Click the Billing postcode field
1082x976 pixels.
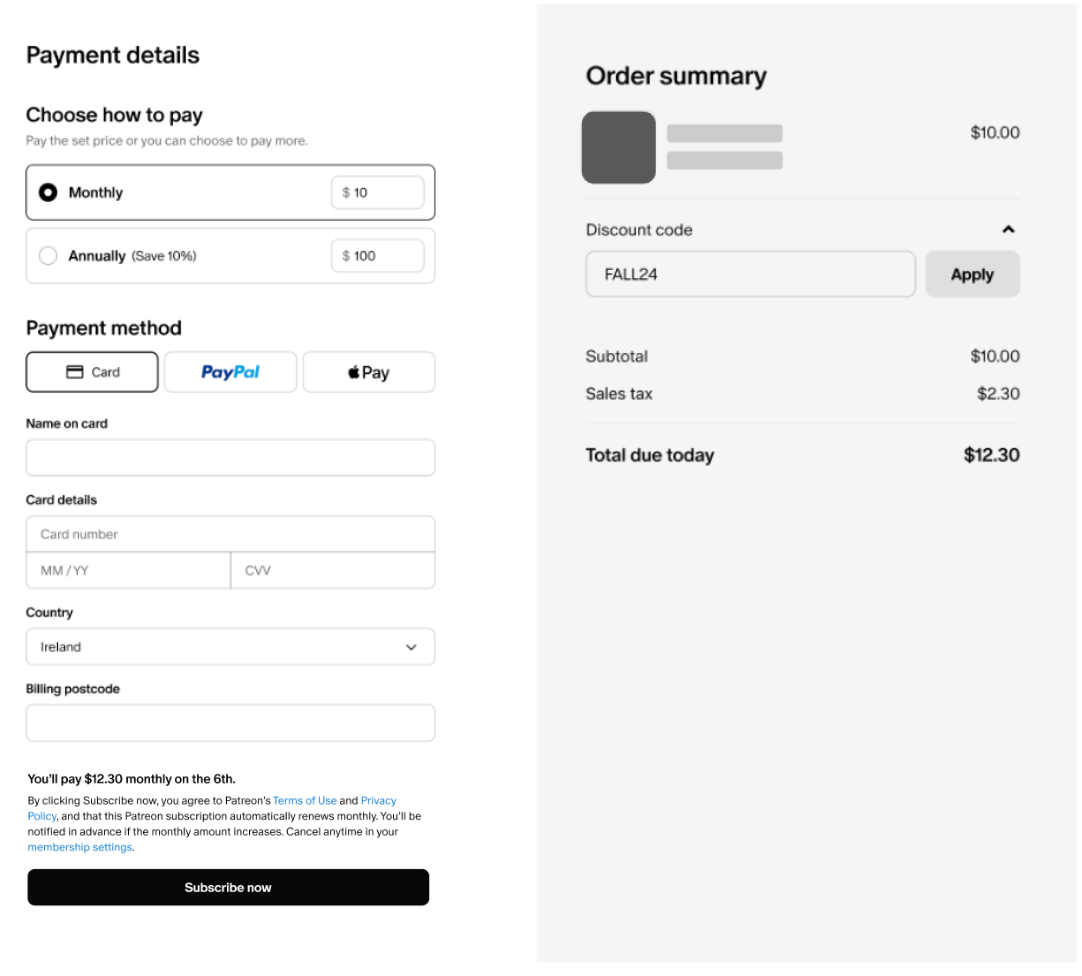tap(230, 723)
